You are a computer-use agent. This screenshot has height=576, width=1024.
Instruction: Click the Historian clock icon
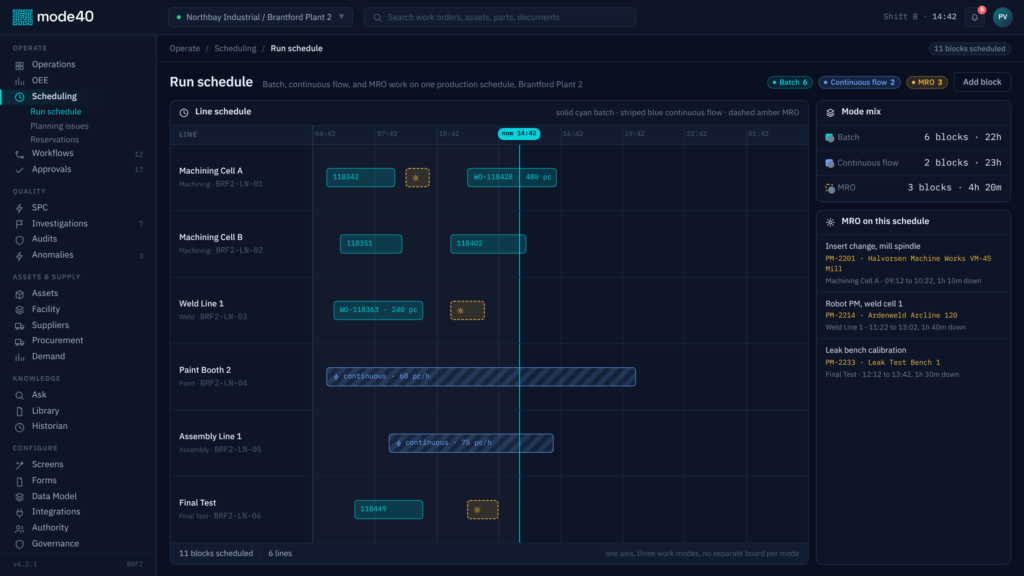pyautogui.click(x=20, y=426)
